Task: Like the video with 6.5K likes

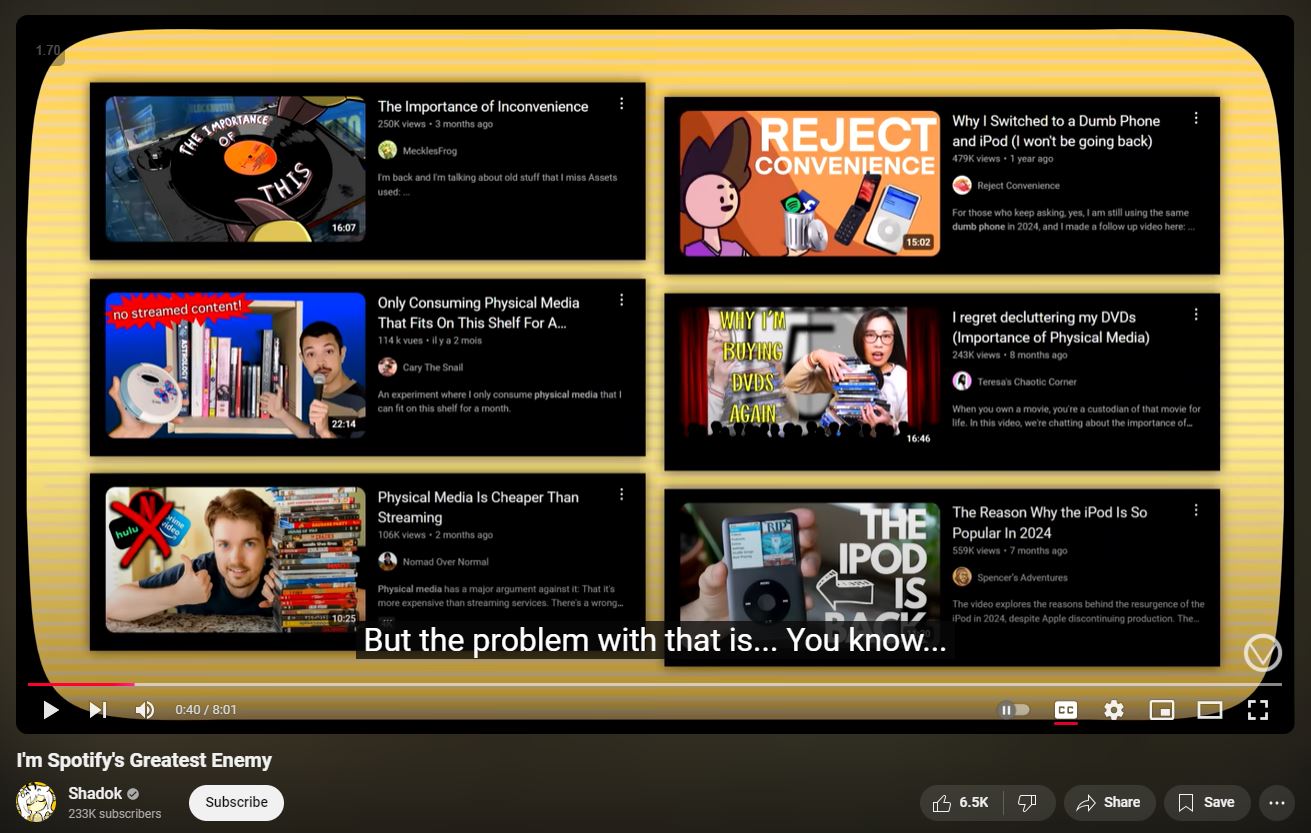Action: click(960, 802)
